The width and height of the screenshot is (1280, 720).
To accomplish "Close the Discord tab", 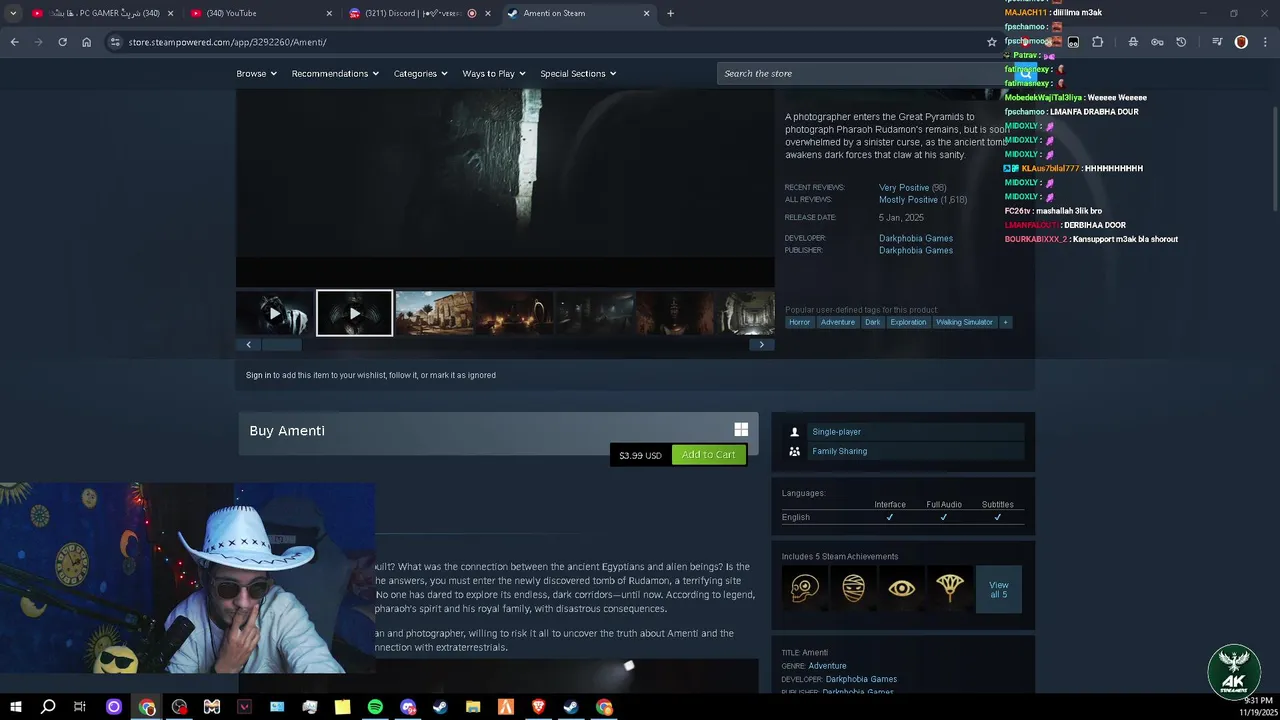I will pyautogui.click(x=488, y=13).
